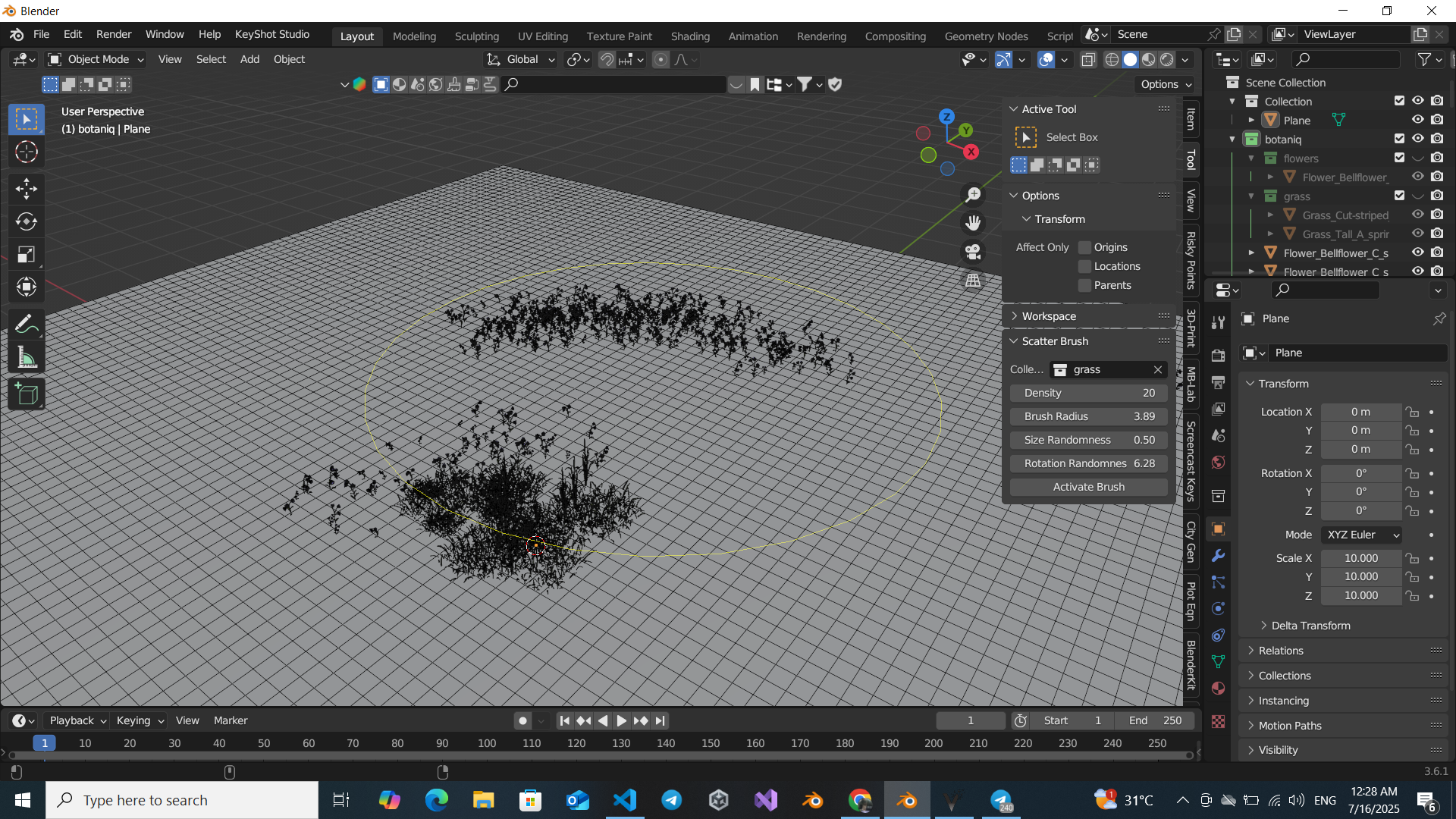This screenshot has width=1456, height=819.
Task: Click the Render Properties camera icon
Action: click(x=1219, y=354)
